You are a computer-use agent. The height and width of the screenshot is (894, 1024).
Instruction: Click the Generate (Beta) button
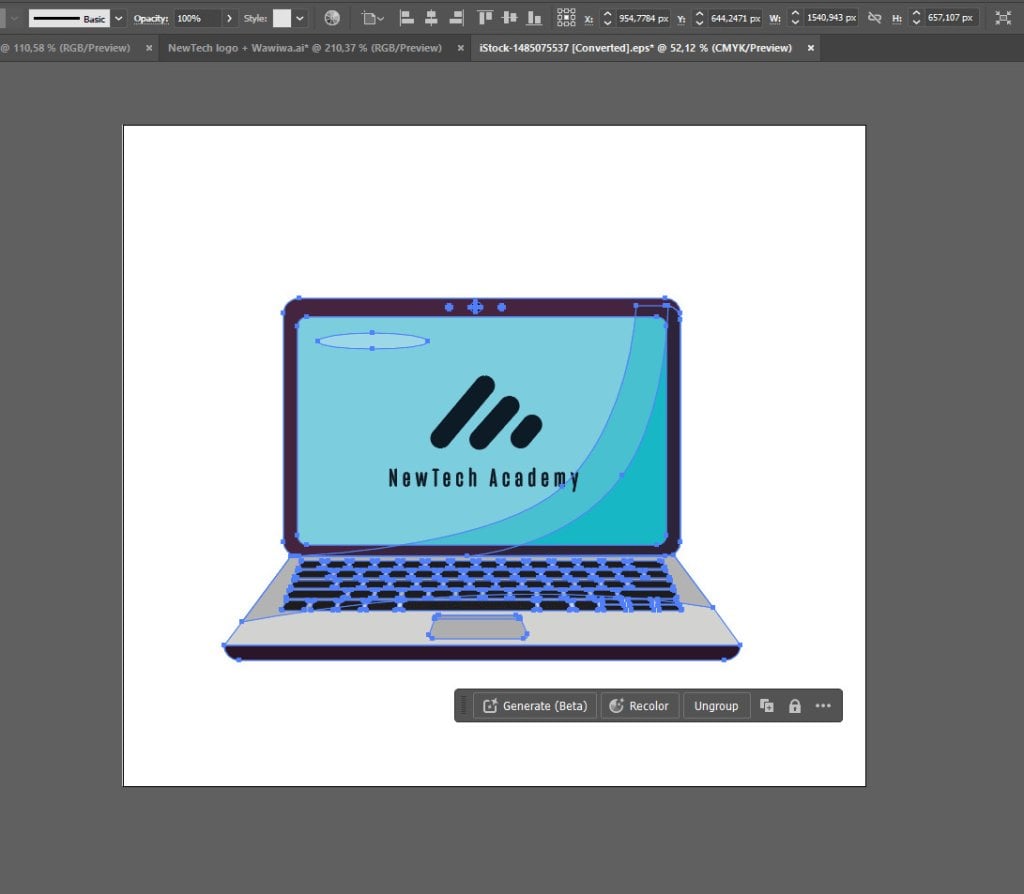(x=535, y=706)
